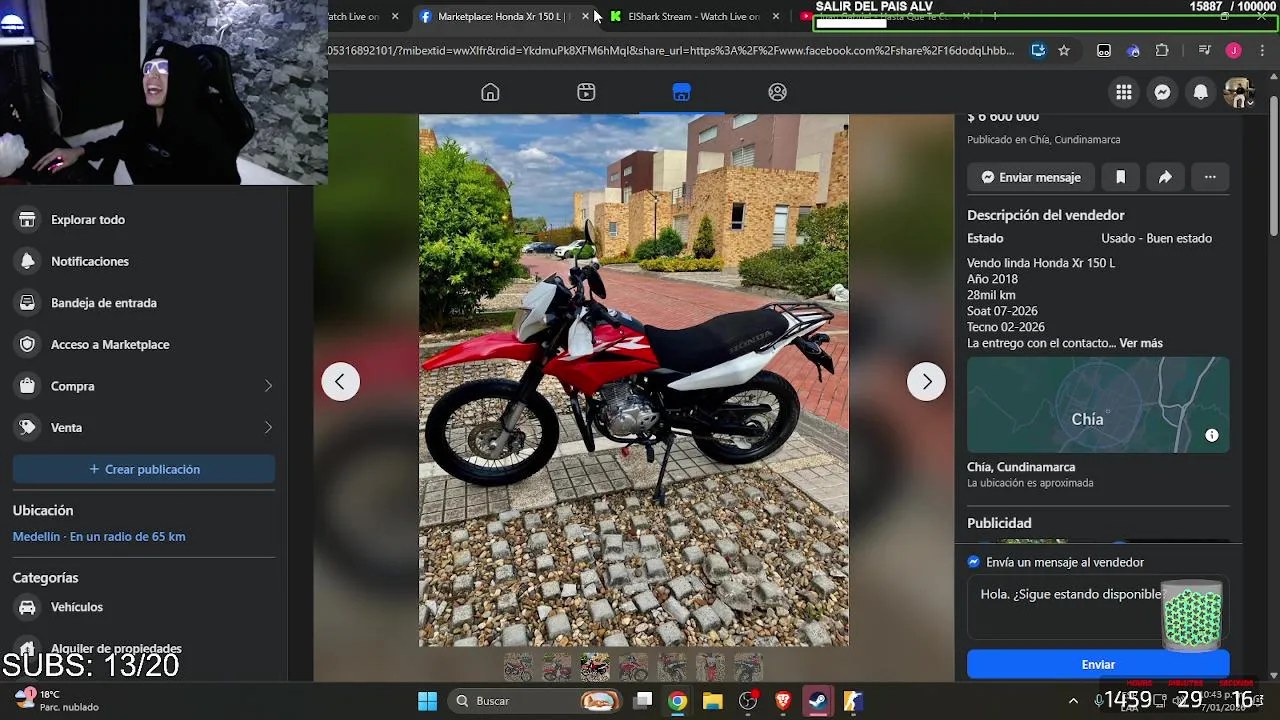Click the text Publicado en Chía, Cundinamarca

pyautogui.click(x=1043, y=140)
